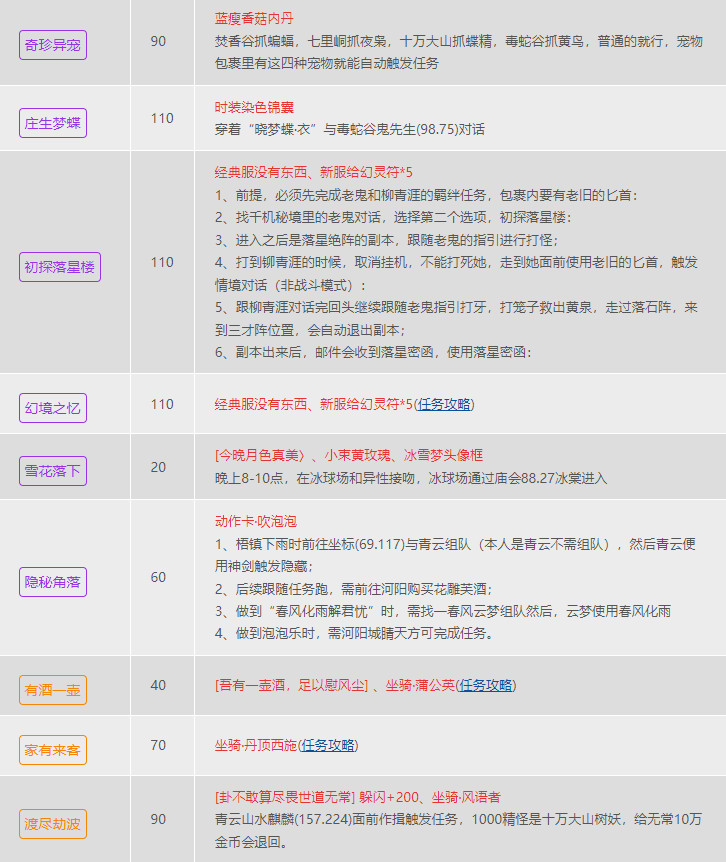Open 任务攻略 link in 幻境之忆 row
This screenshot has height=862, width=726.
click(x=444, y=405)
